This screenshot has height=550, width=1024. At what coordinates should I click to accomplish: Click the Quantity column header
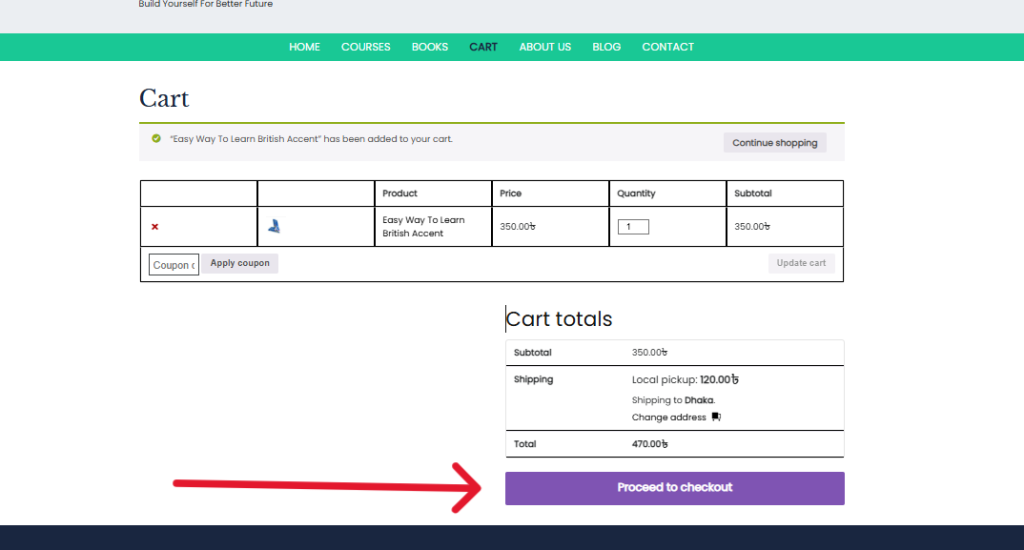pos(635,193)
